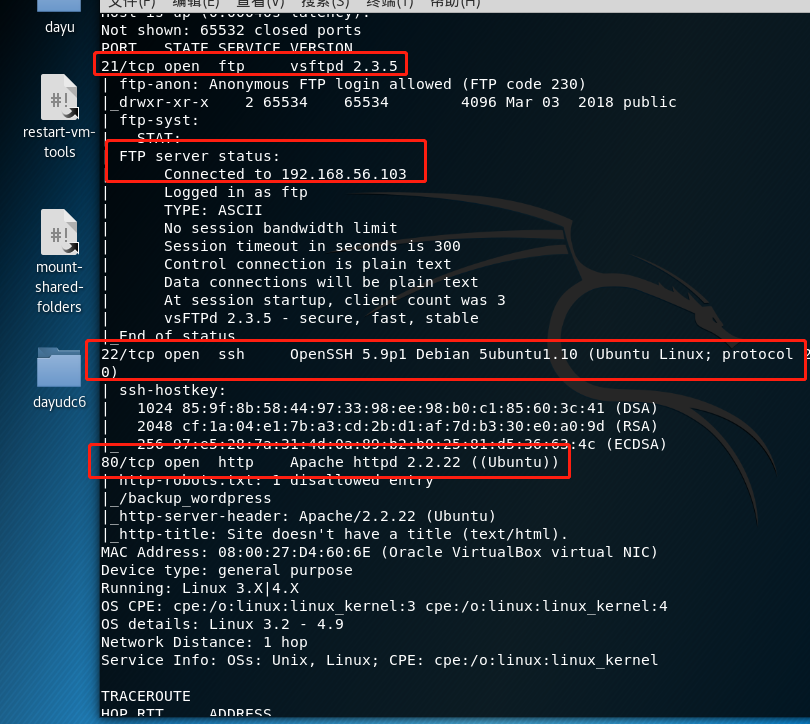Click 'No session bandwidth limit' line
The image size is (810, 724).
click(x=281, y=228)
